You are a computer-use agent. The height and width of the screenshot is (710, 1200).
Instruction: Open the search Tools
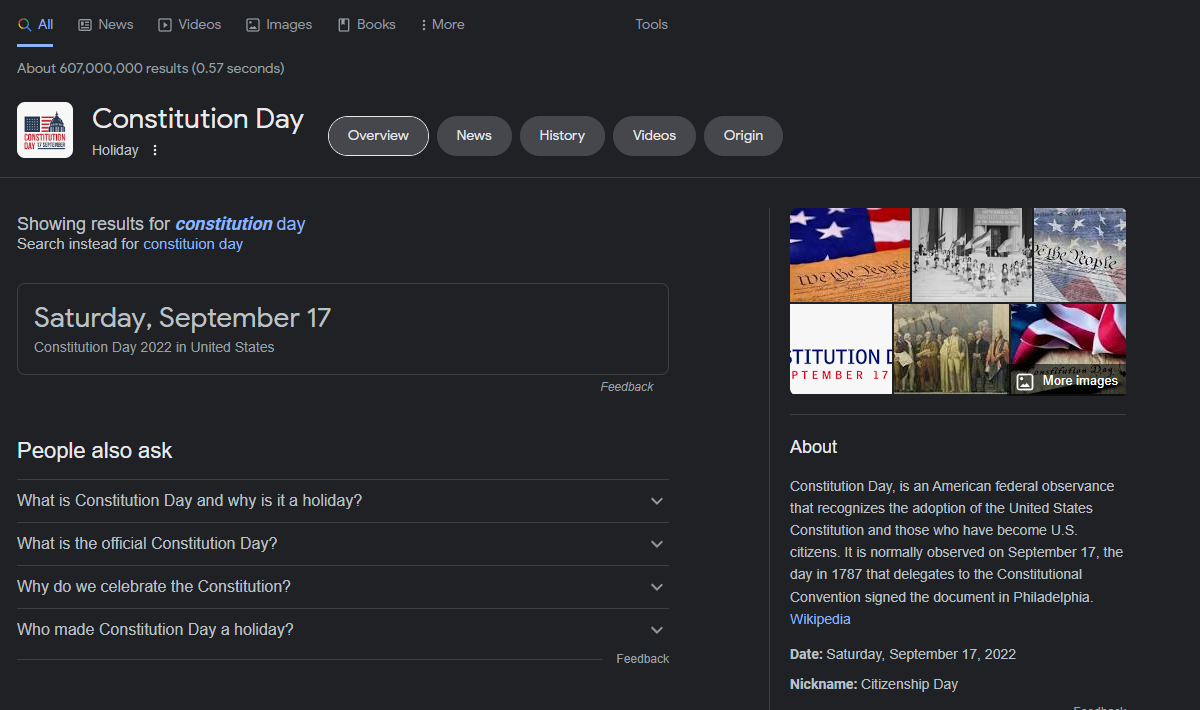pyautogui.click(x=652, y=24)
